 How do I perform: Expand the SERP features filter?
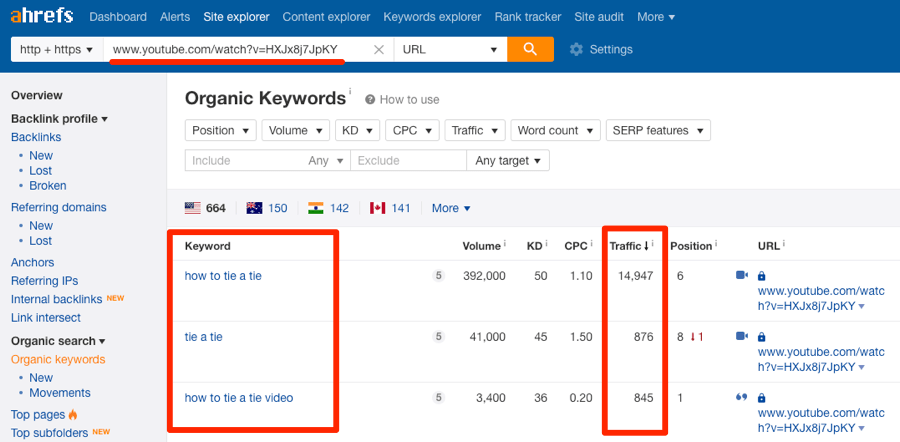click(x=657, y=130)
